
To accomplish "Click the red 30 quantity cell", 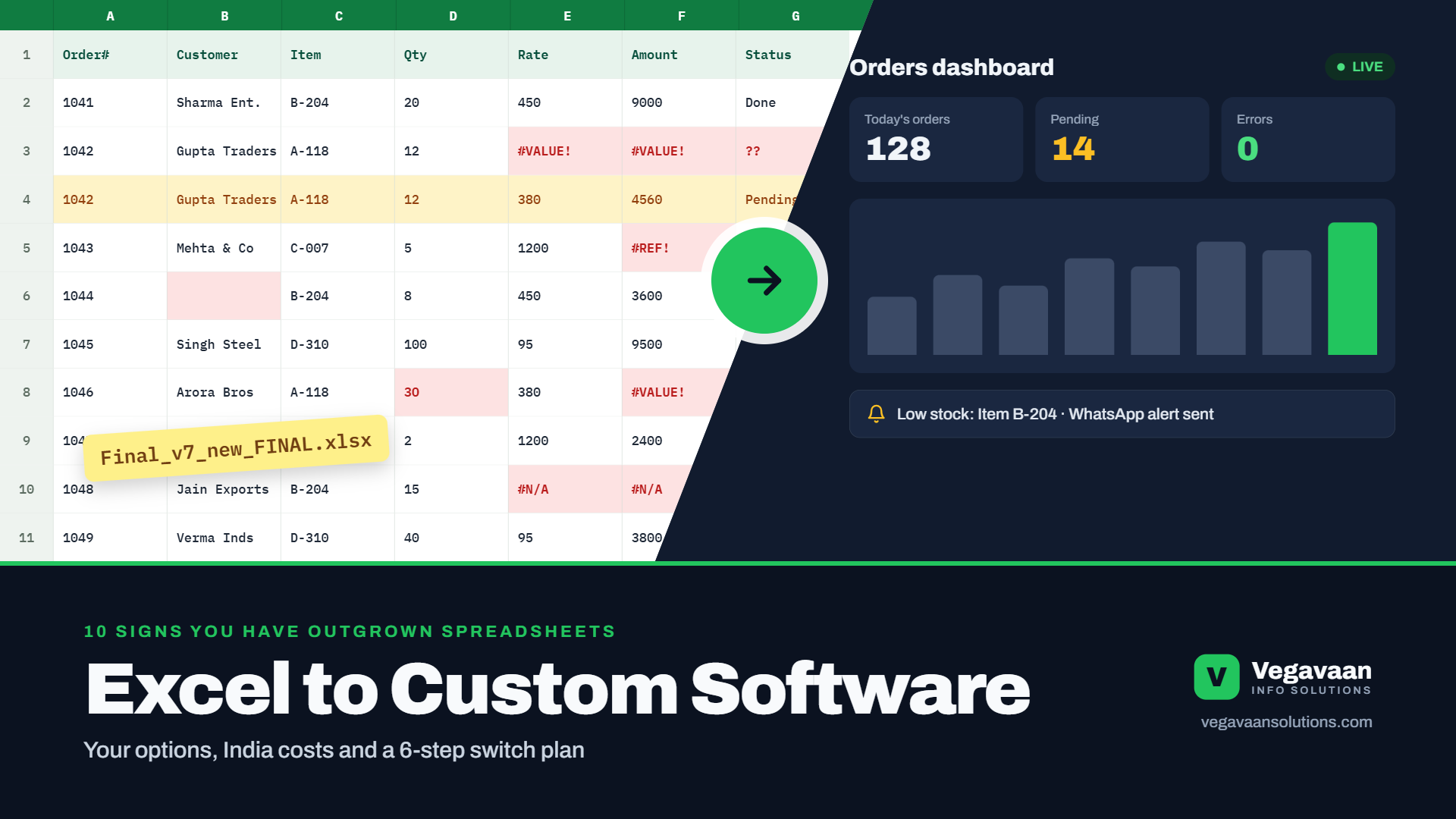I will pyautogui.click(x=451, y=392).
